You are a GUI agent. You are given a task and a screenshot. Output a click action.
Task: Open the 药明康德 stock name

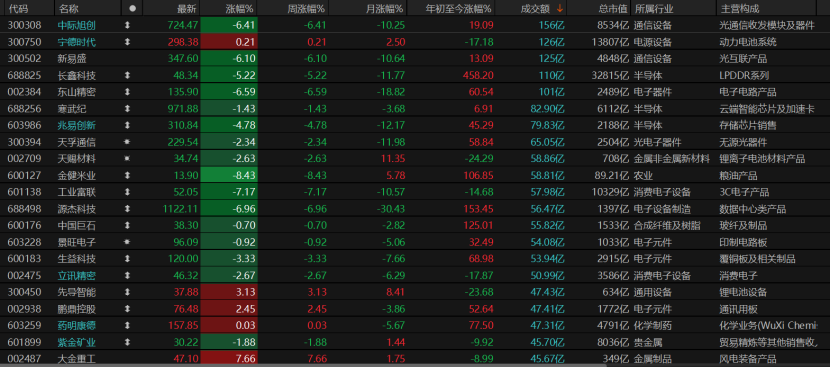(77, 326)
